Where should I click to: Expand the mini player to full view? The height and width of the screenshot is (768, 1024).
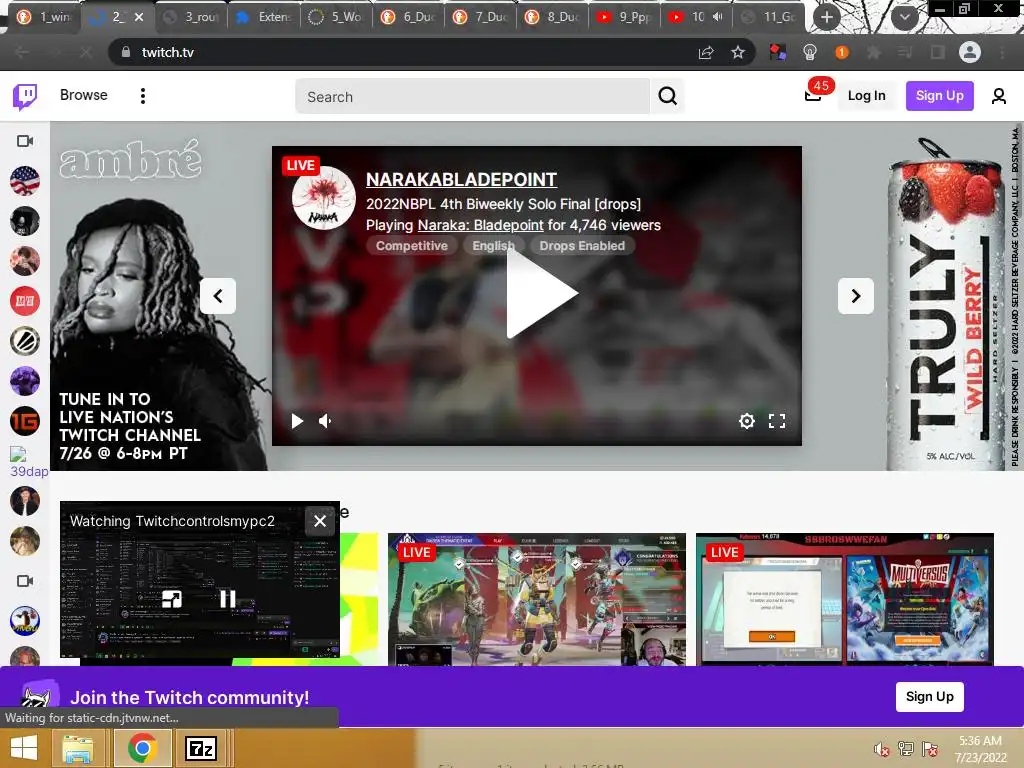[172, 599]
